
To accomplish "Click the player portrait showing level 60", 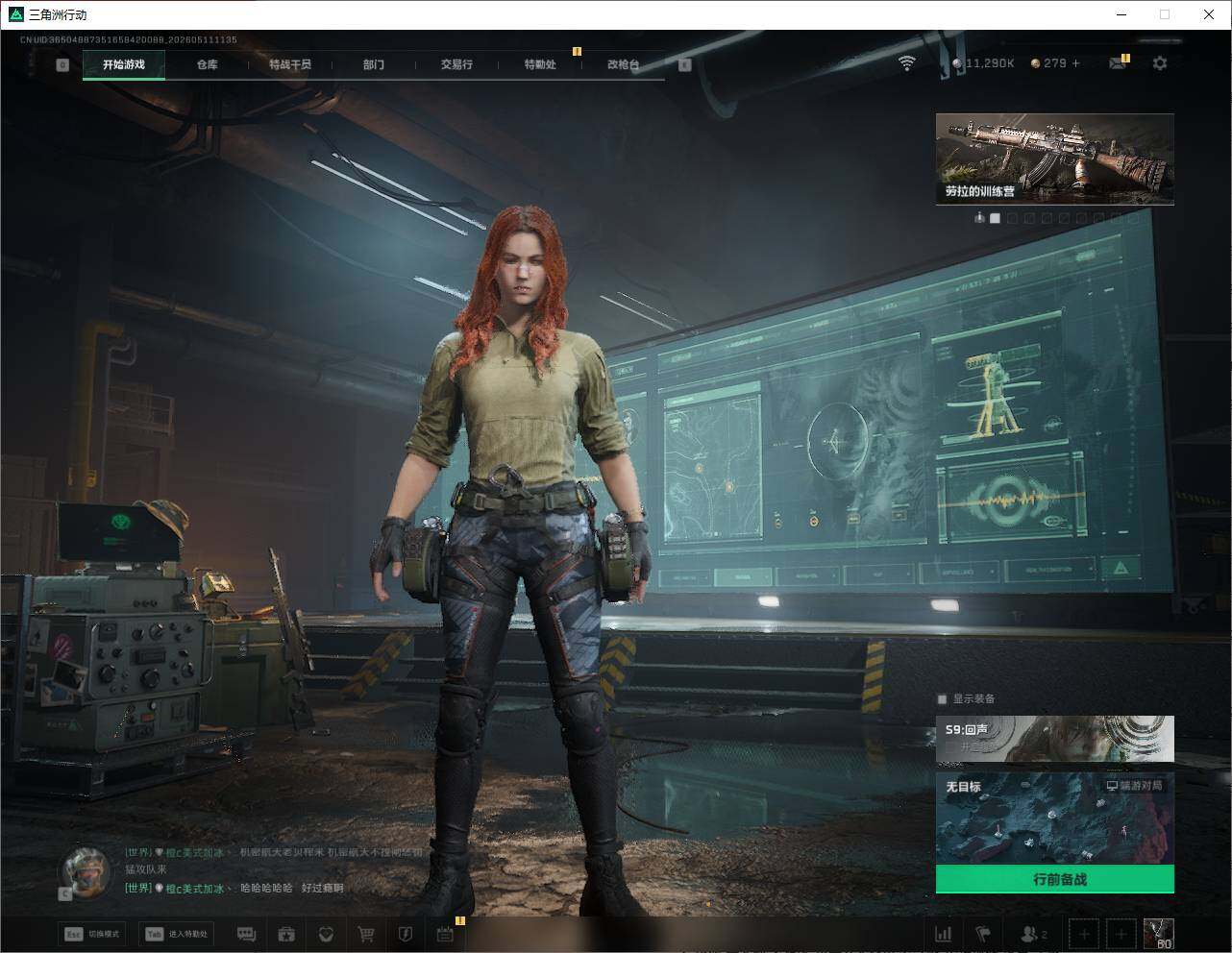I will point(1158,934).
